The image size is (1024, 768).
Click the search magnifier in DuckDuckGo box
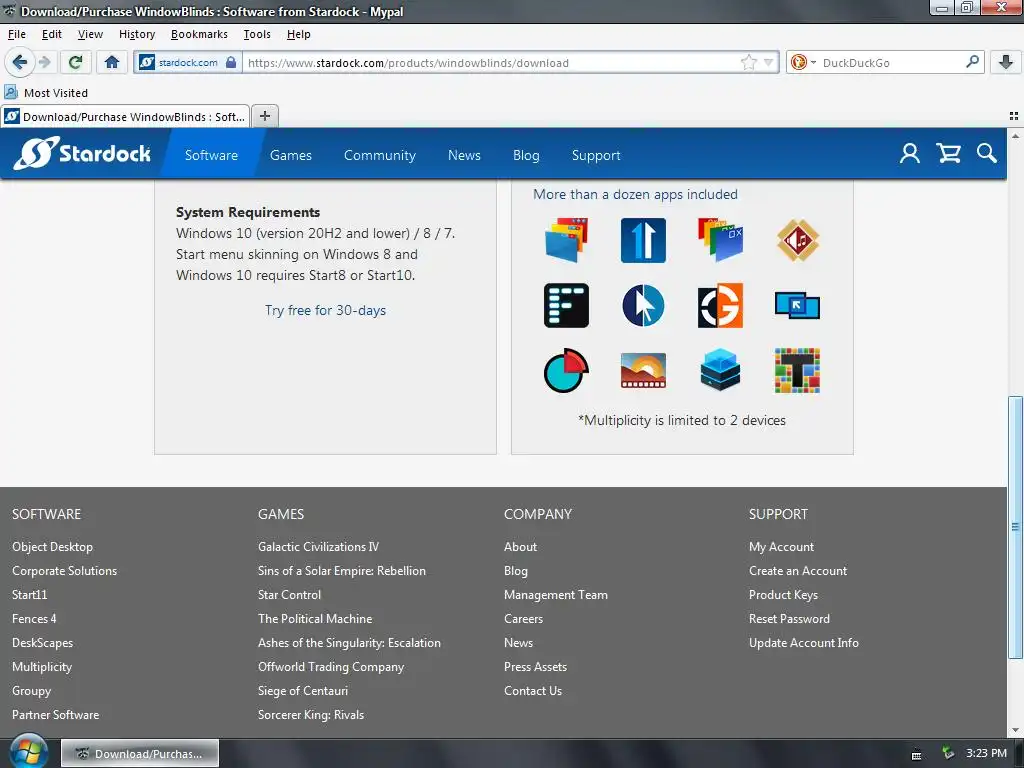point(972,62)
